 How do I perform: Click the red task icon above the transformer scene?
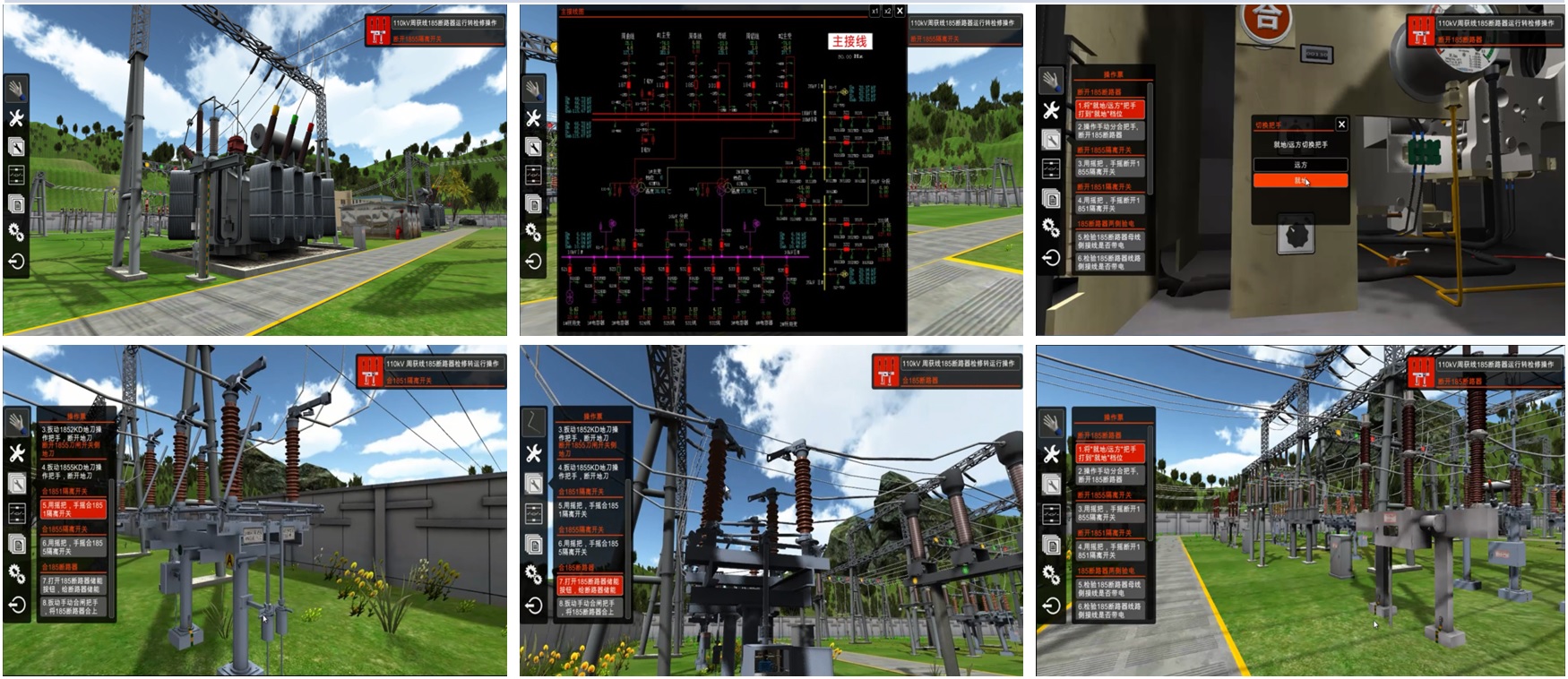click(377, 30)
